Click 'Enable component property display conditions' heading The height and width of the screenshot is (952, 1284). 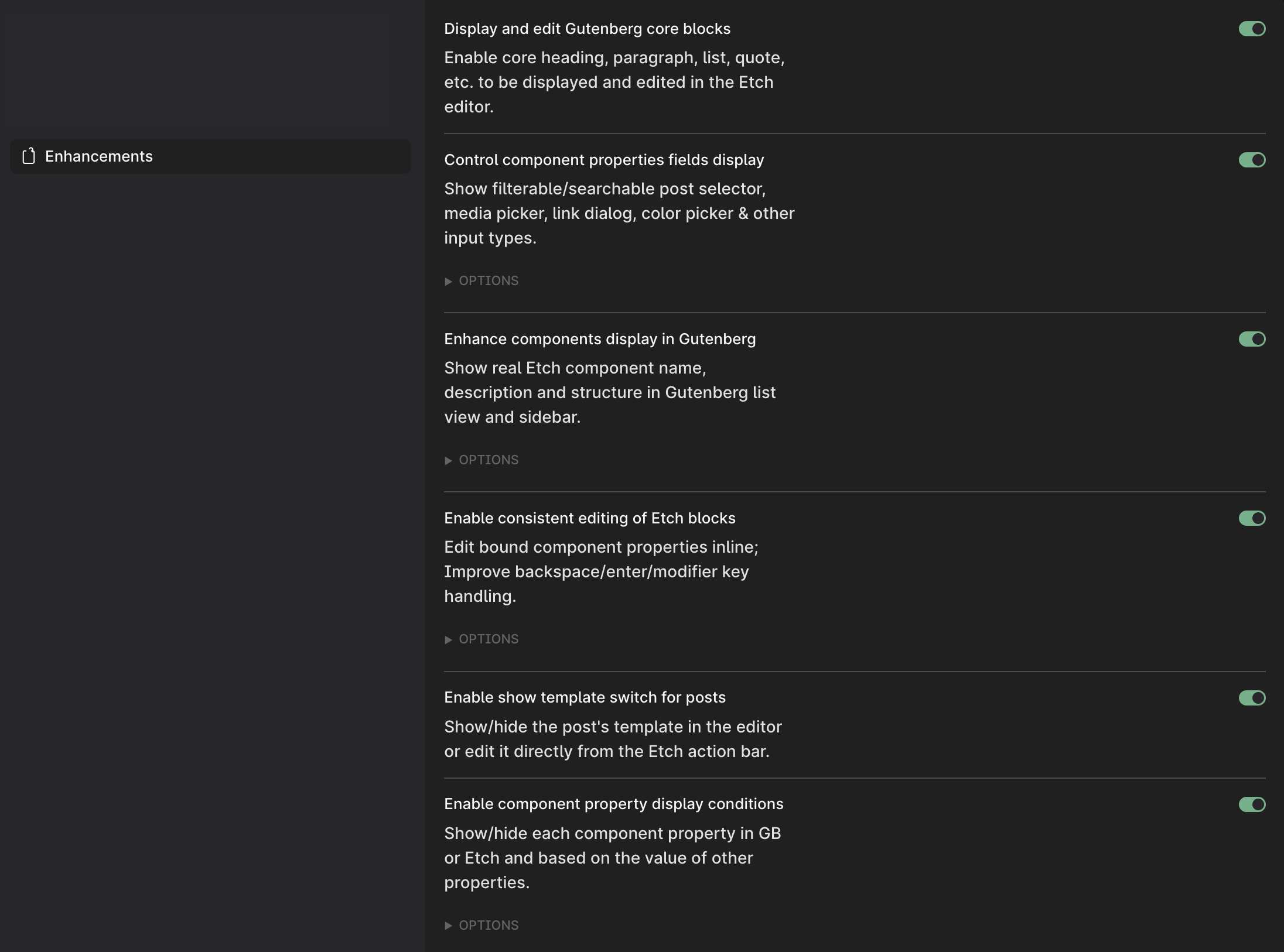[613, 804]
